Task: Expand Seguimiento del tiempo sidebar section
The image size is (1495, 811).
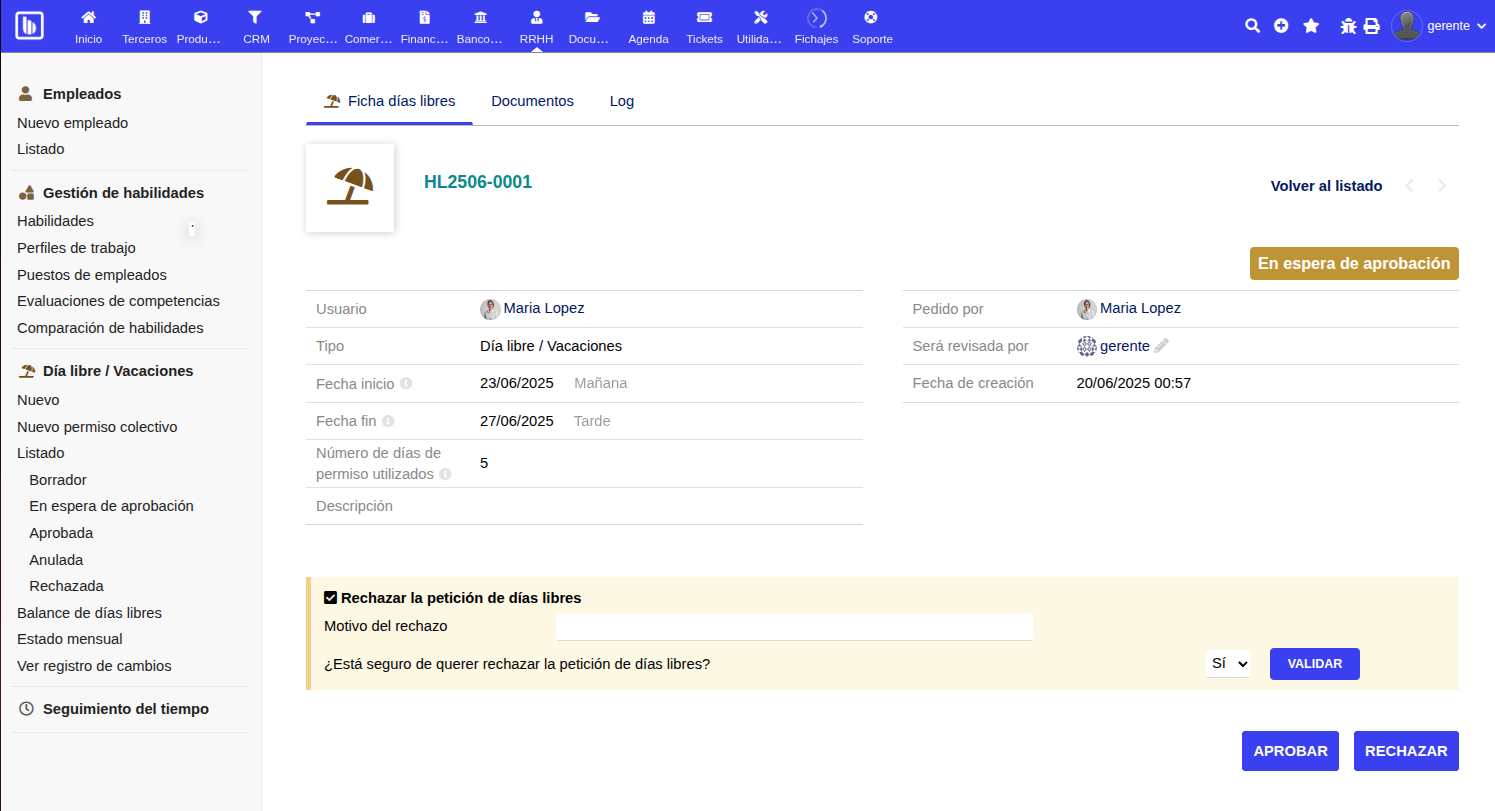Action: [126, 709]
